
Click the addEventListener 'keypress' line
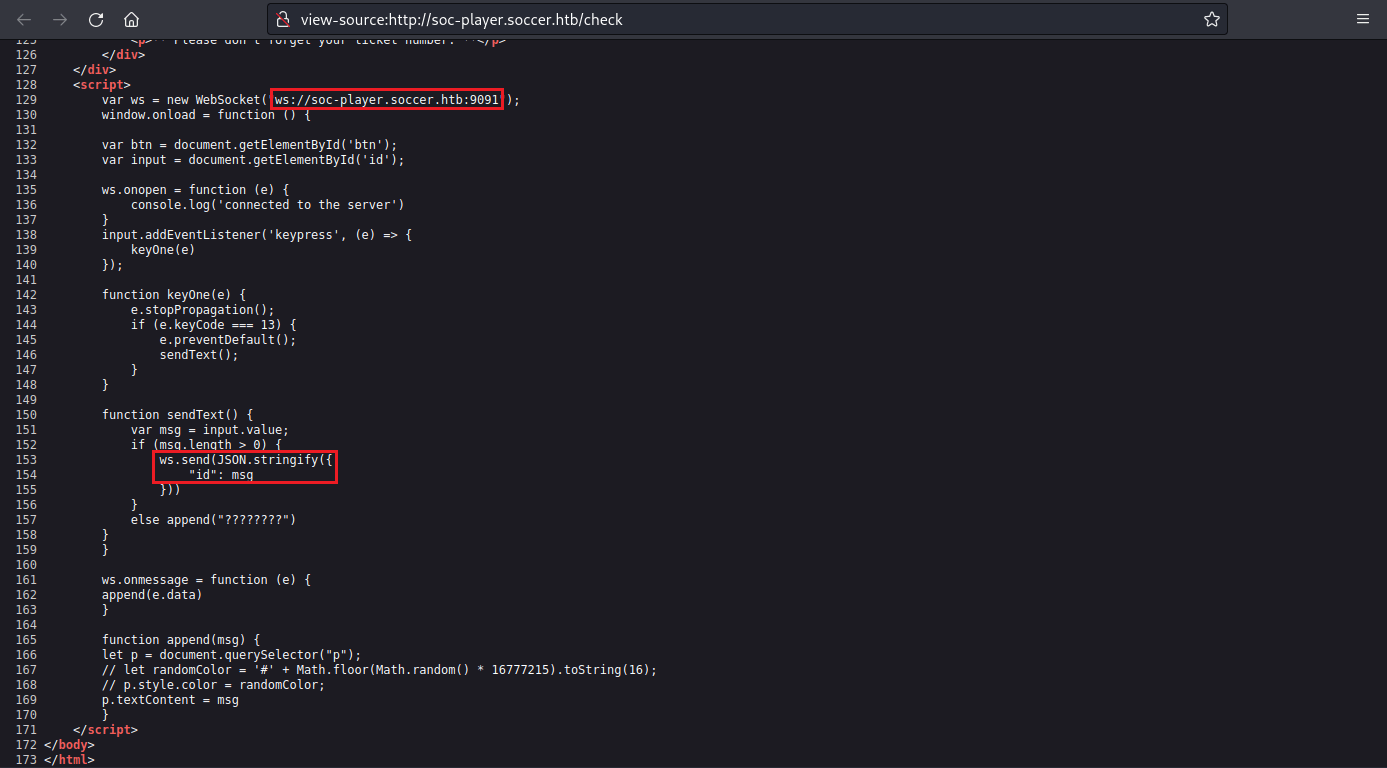tap(257, 235)
